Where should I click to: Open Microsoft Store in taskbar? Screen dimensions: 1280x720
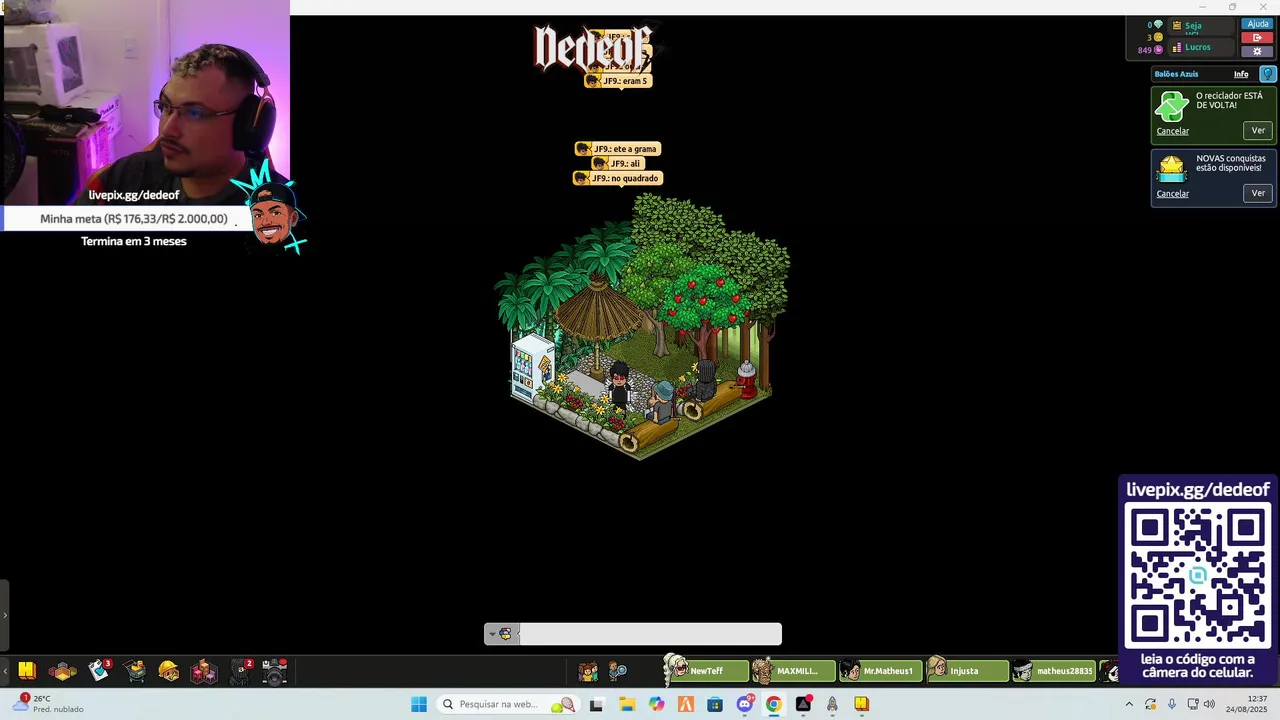click(714, 704)
